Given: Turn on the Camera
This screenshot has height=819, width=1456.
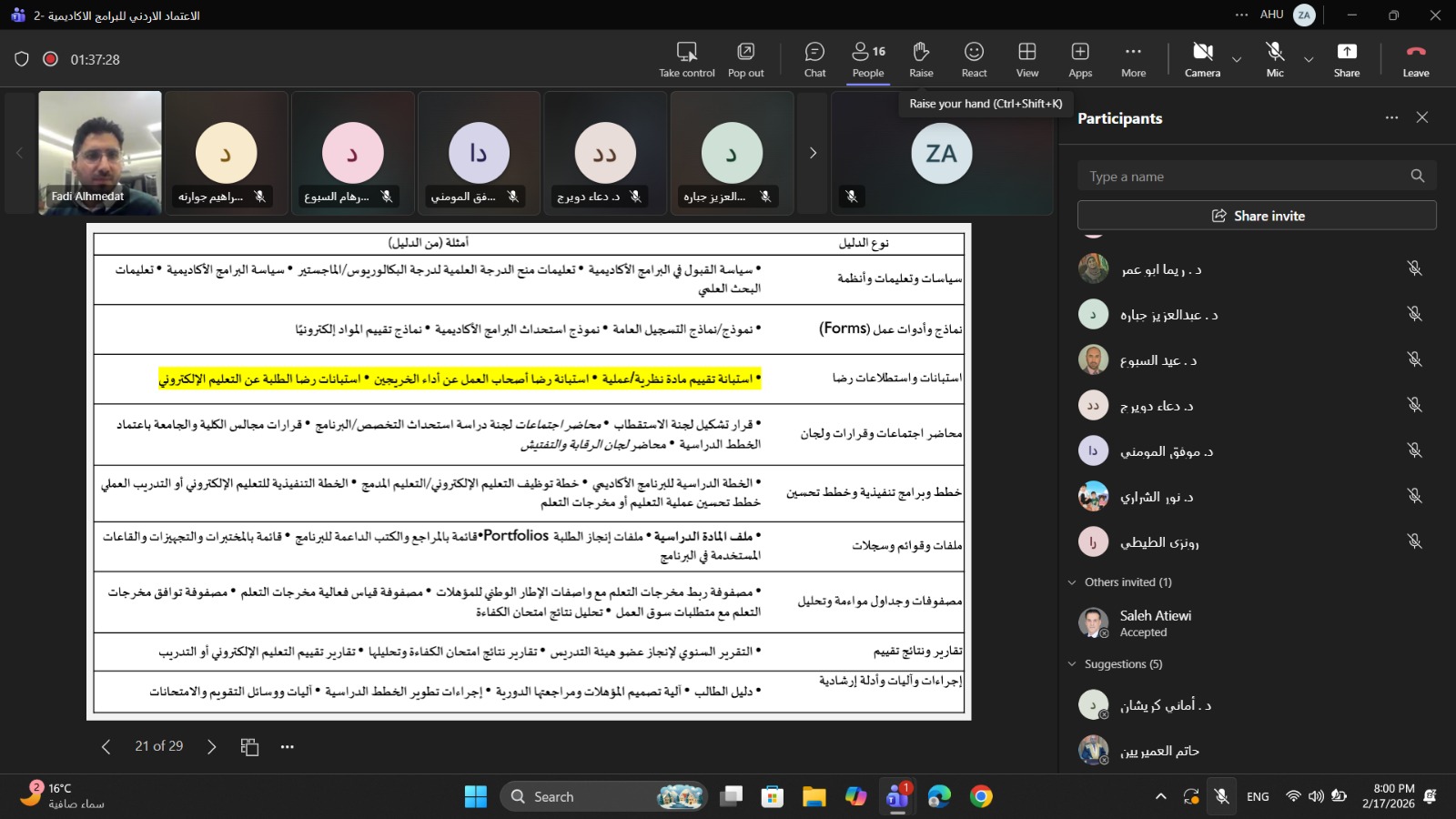Looking at the screenshot, I should tap(1202, 59).
